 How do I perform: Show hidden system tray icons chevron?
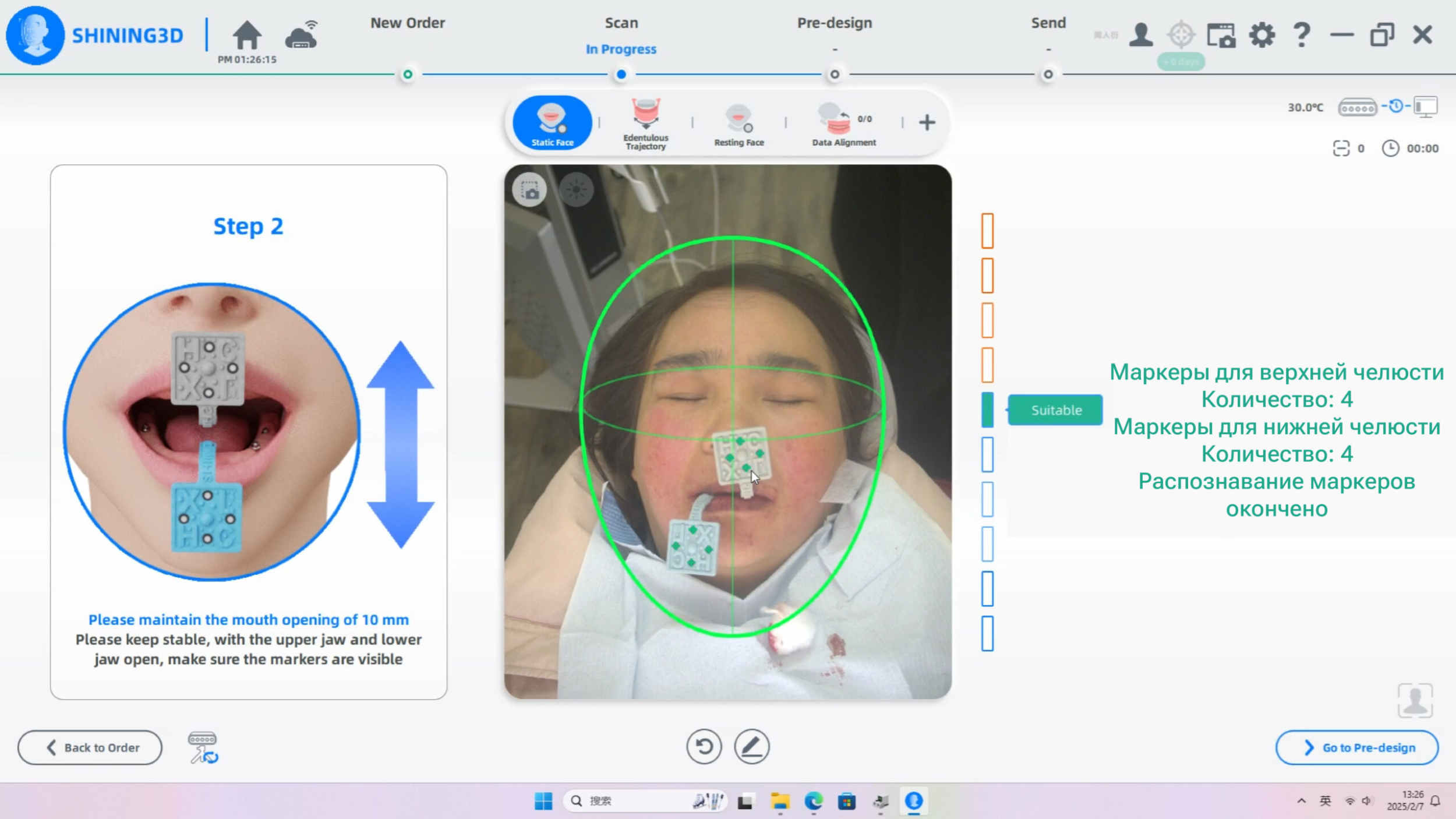click(1301, 801)
